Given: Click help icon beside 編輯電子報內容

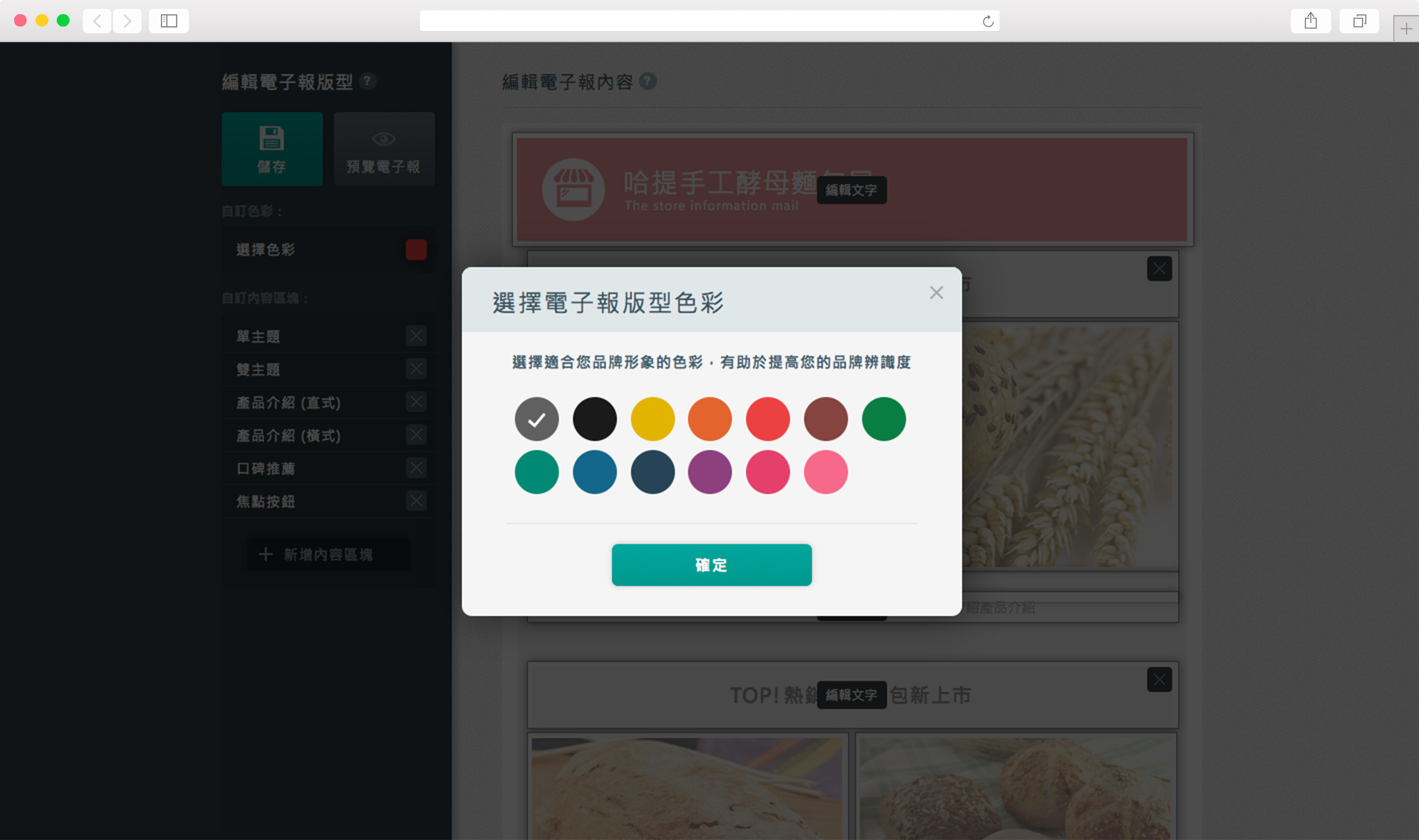Looking at the screenshot, I should click(x=647, y=82).
